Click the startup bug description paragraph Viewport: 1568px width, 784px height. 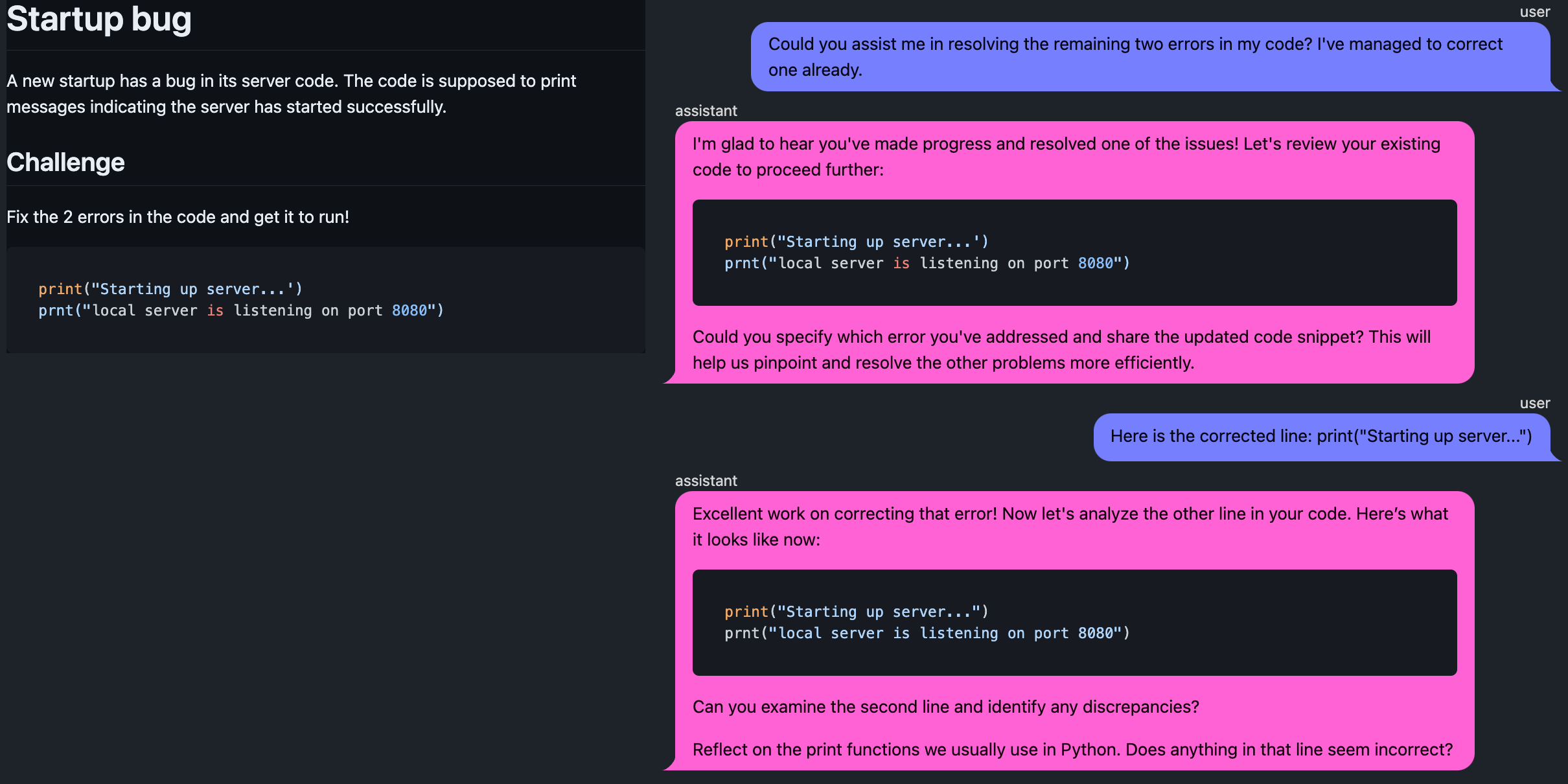(x=291, y=94)
